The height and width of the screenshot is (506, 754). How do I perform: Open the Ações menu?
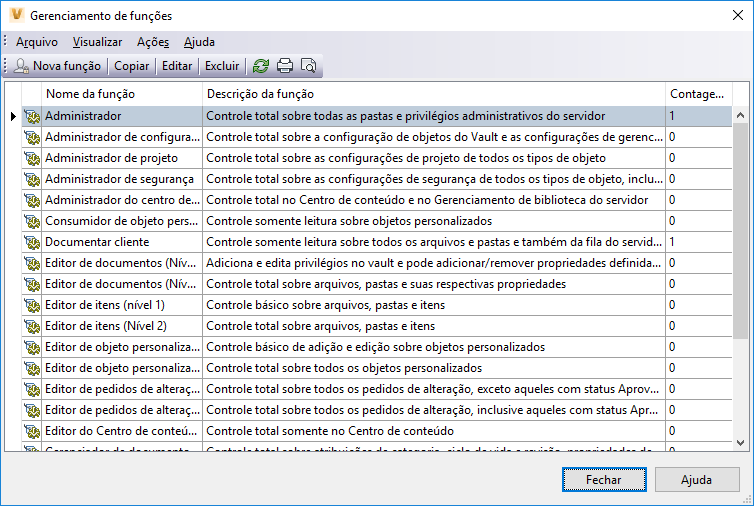pyautogui.click(x=153, y=42)
